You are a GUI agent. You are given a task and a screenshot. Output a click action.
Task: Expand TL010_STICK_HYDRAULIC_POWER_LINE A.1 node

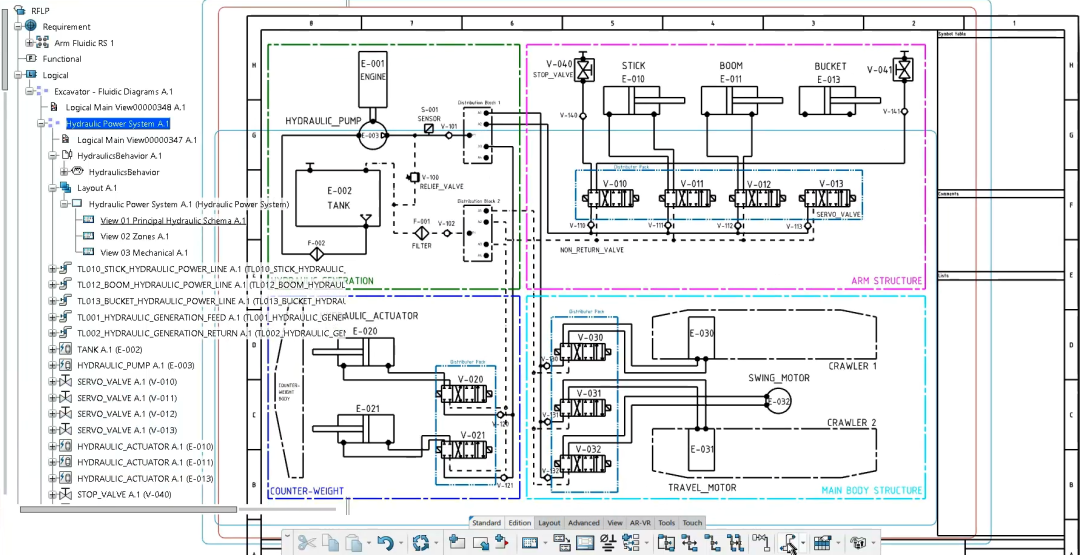[52, 269]
